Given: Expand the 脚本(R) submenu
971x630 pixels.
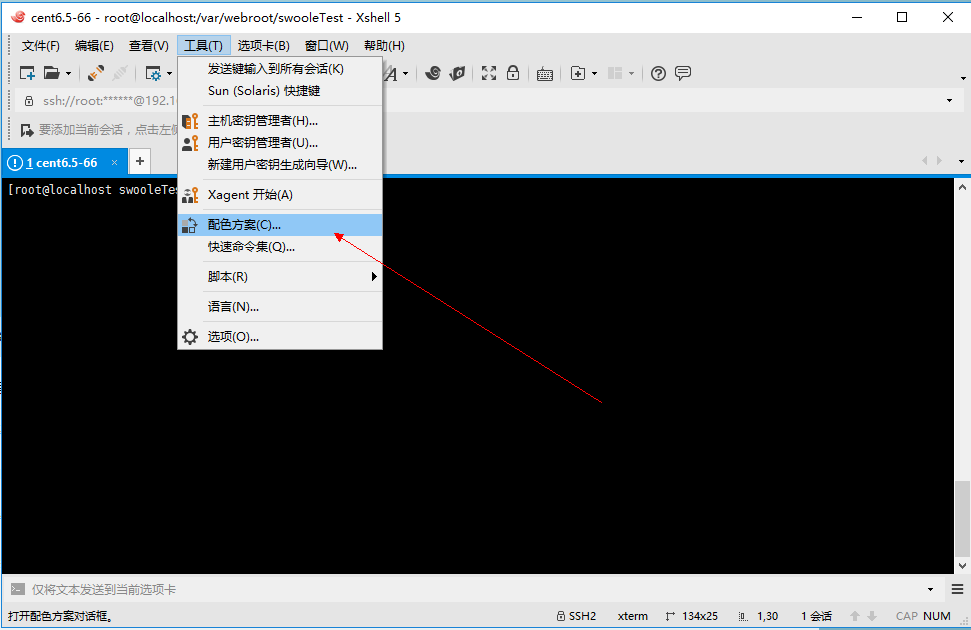Looking at the screenshot, I should pos(280,277).
